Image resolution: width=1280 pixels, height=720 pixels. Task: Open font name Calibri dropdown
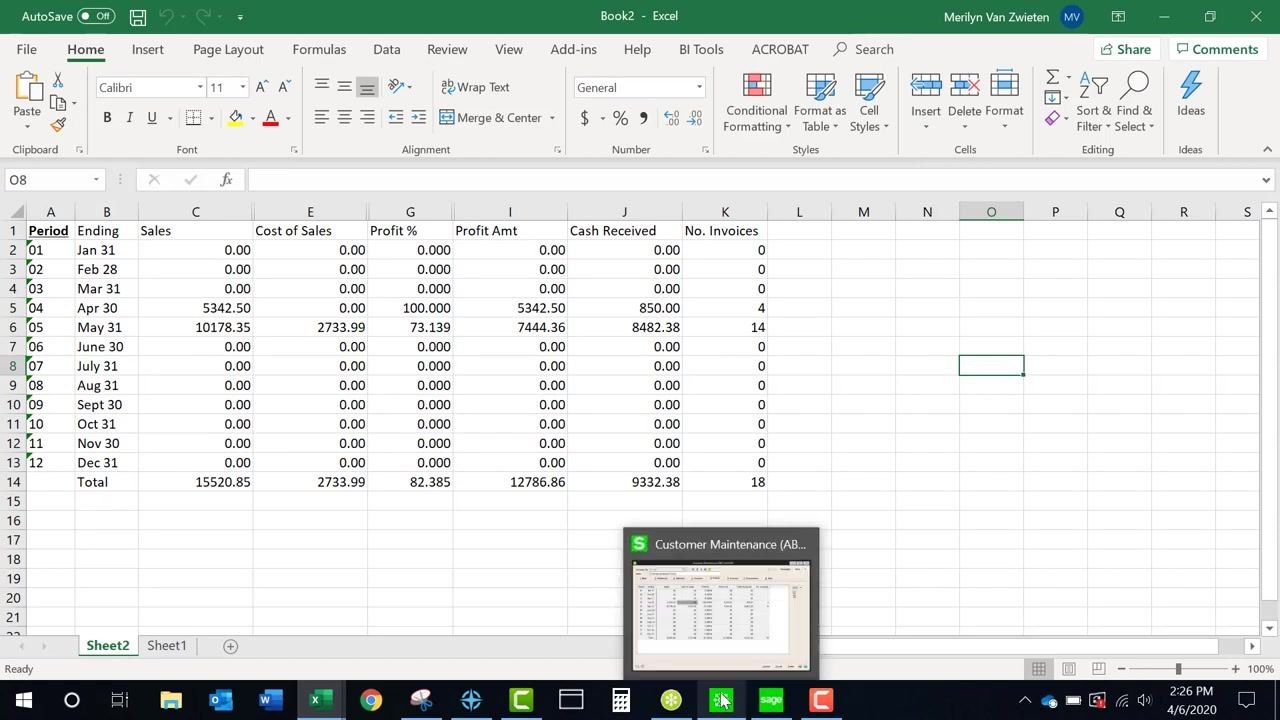click(x=200, y=88)
